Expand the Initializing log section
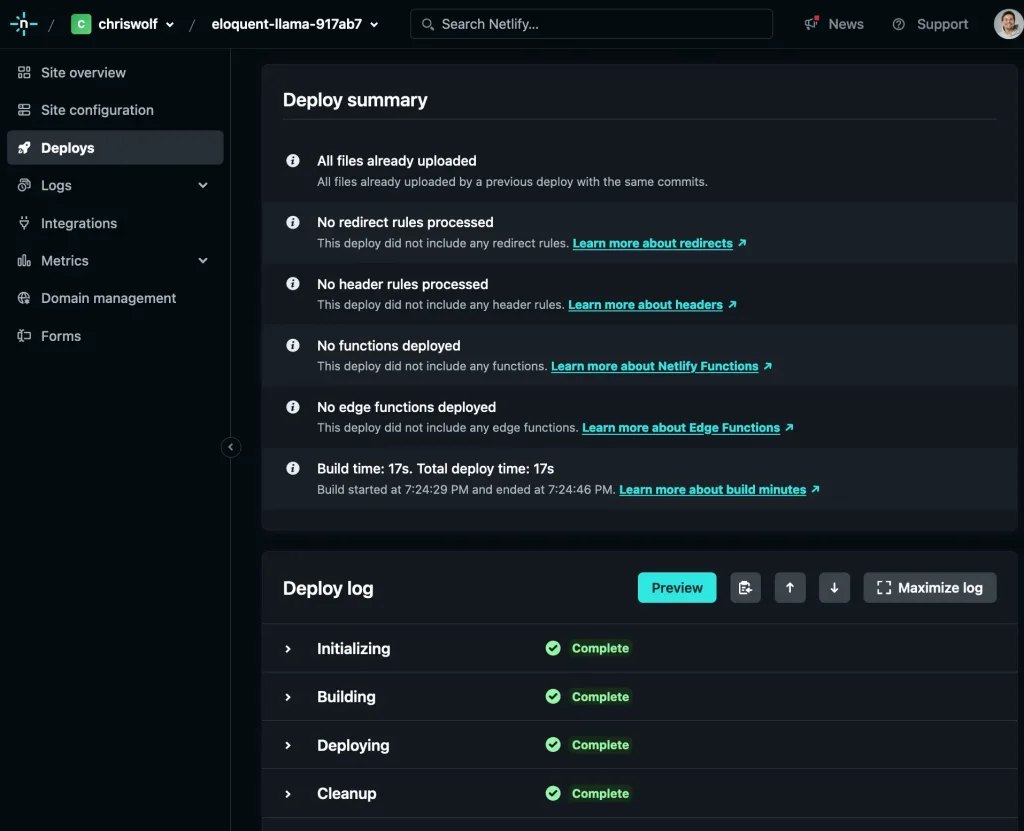Viewport: 1024px width, 831px height. (x=289, y=648)
